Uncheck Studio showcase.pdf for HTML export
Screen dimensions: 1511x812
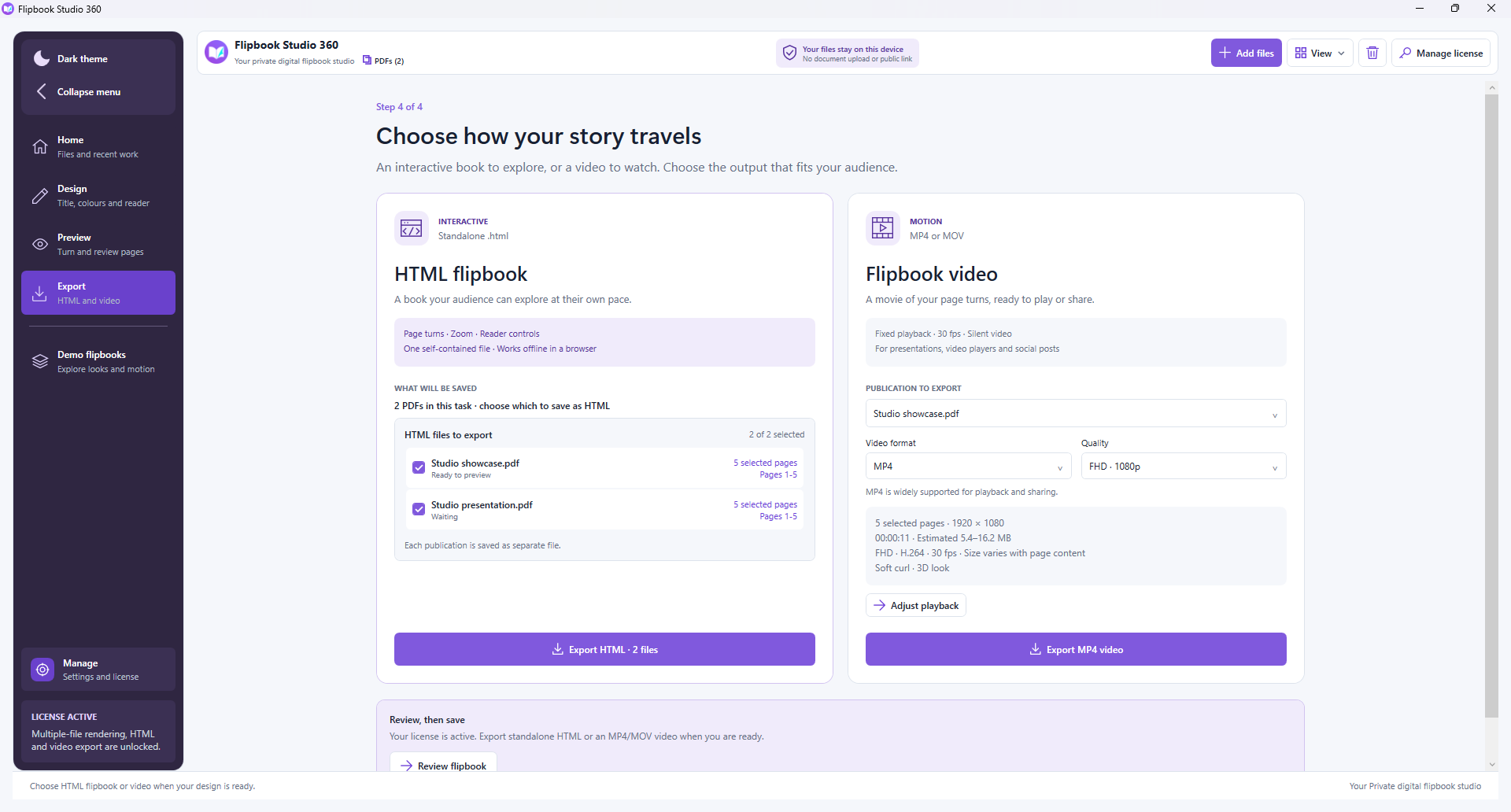[419, 467]
